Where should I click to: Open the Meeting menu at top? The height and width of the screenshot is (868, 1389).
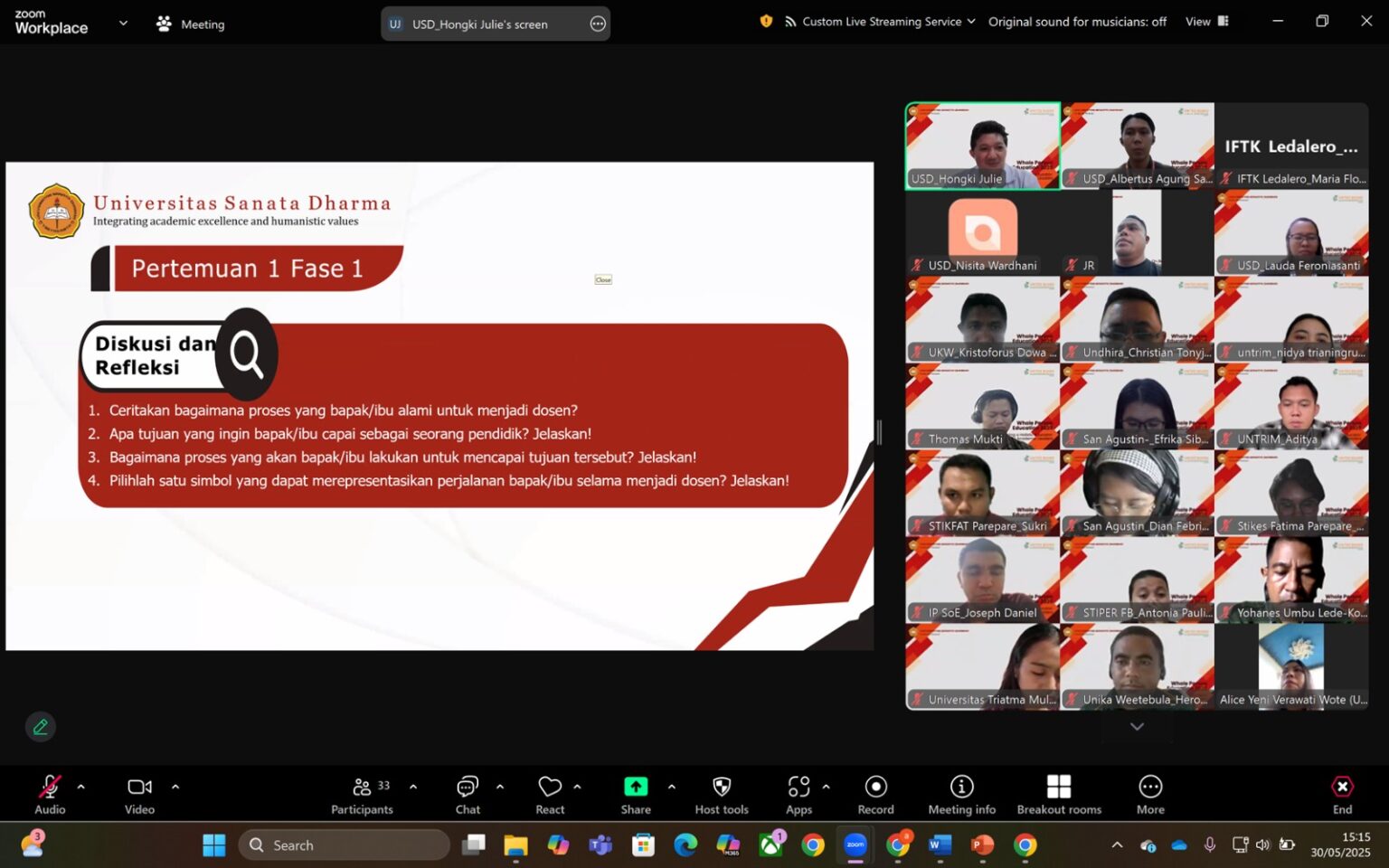pyautogui.click(x=191, y=24)
